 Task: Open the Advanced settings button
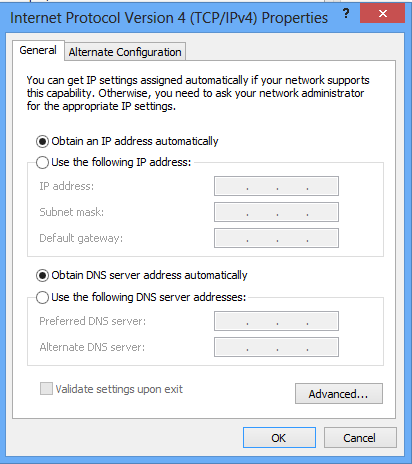coord(339,394)
